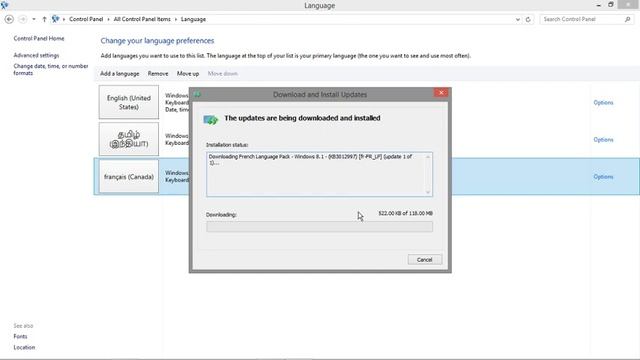Click the Downloading progress bar
Viewport: 640px width, 360px height.
pyautogui.click(x=319, y=227)
